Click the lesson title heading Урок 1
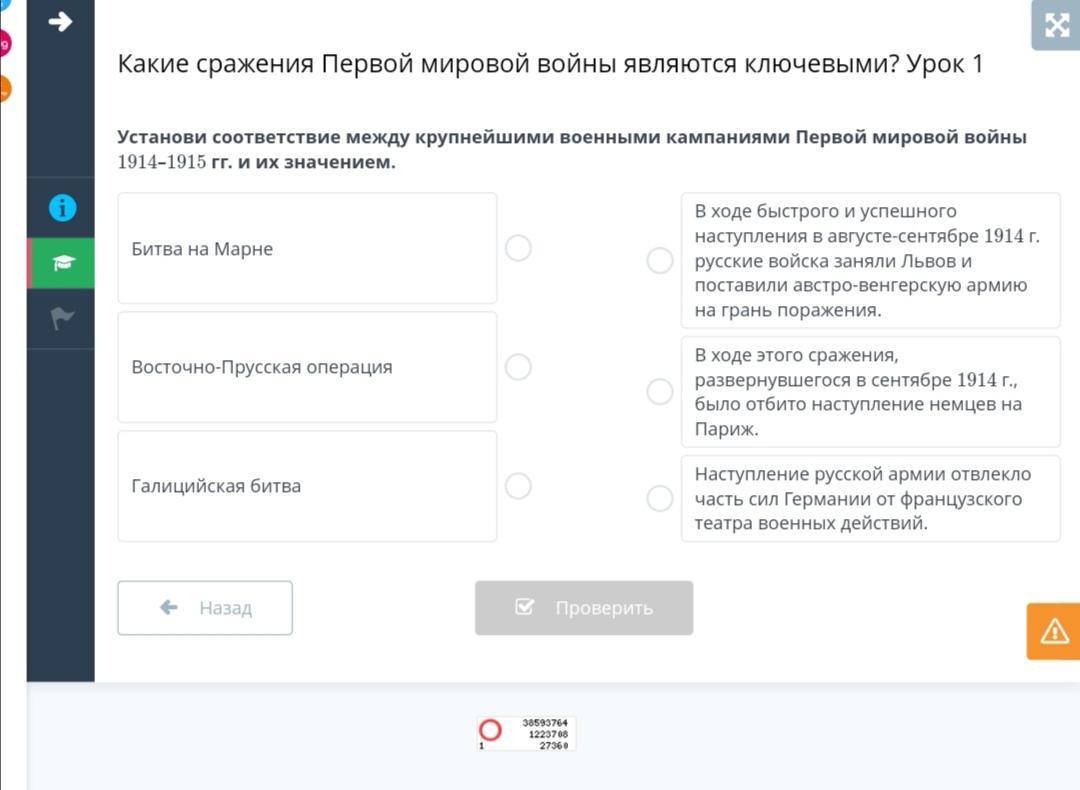 550,64
